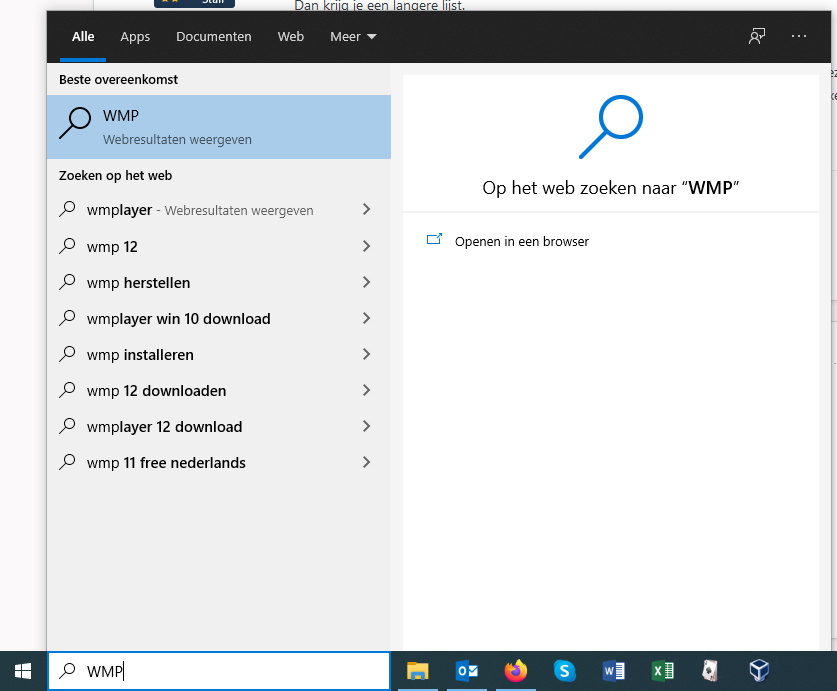This screenshot has height=691, width=837.
Task: Expand the 'wmp 12' suggestion arrow
Action: click(x=366, y=246)
